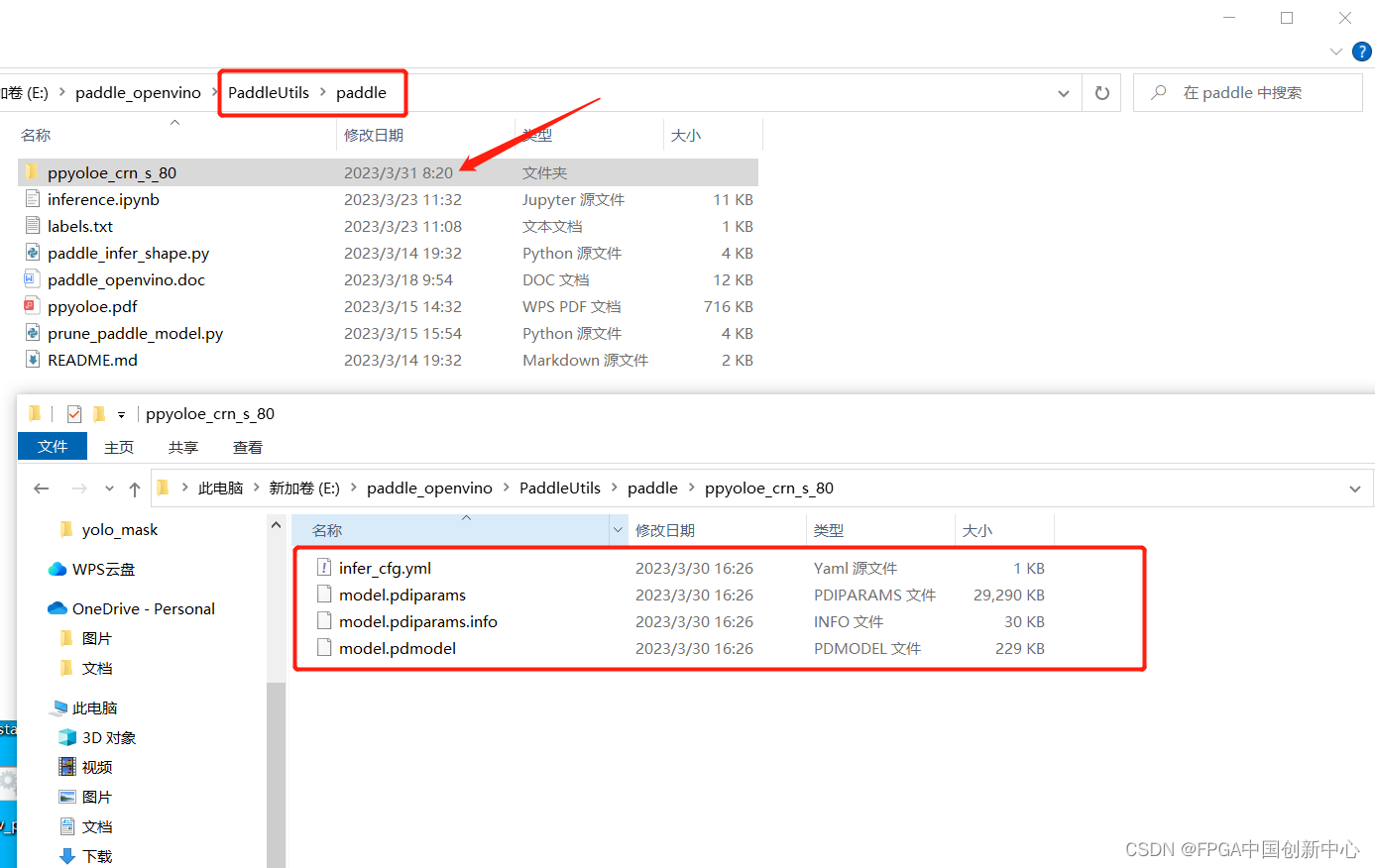Image resolution: width=1375 pixels, height=868 pixels.
Task: Open the quick access toolbar customize dropdown
Action: [x=121, y=414]
